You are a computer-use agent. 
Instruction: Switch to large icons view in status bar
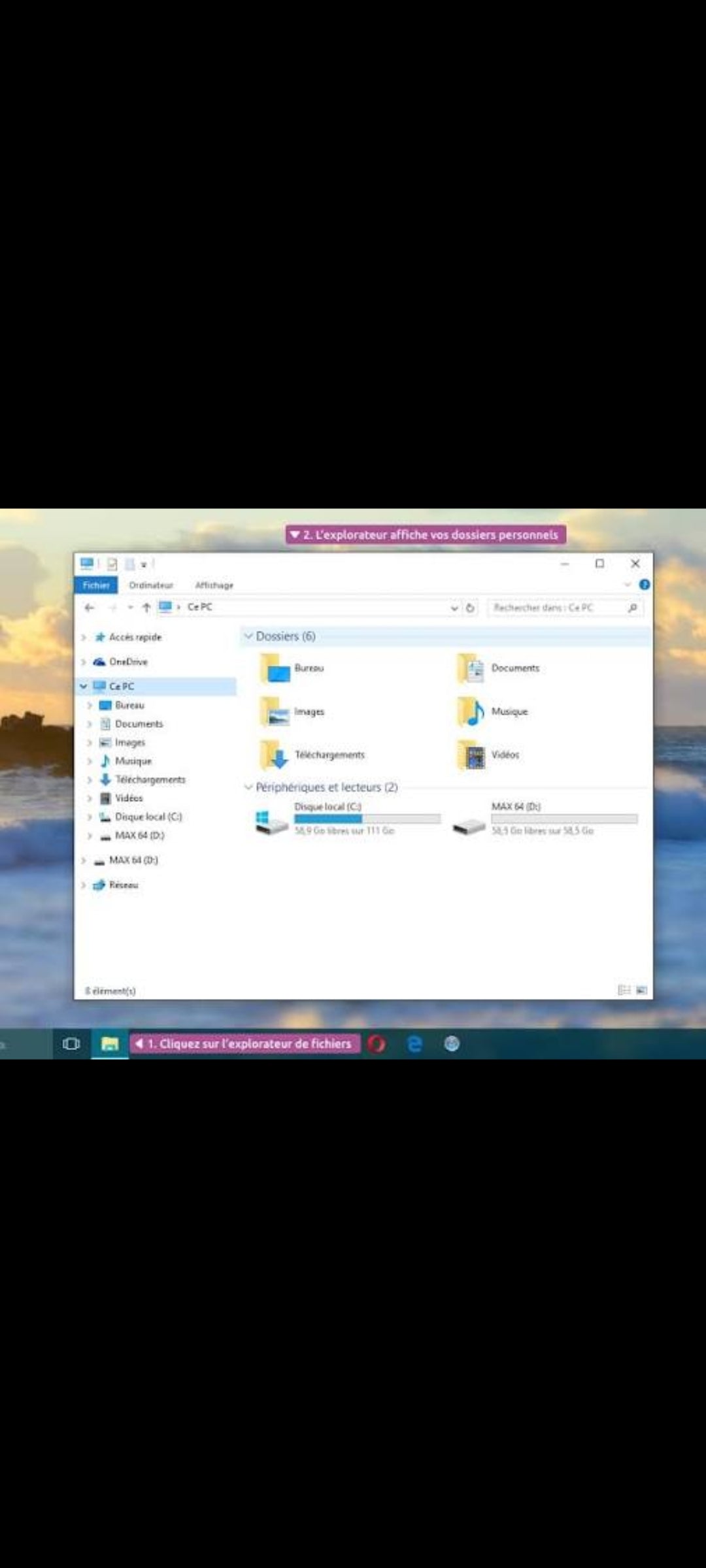point(641,990)
